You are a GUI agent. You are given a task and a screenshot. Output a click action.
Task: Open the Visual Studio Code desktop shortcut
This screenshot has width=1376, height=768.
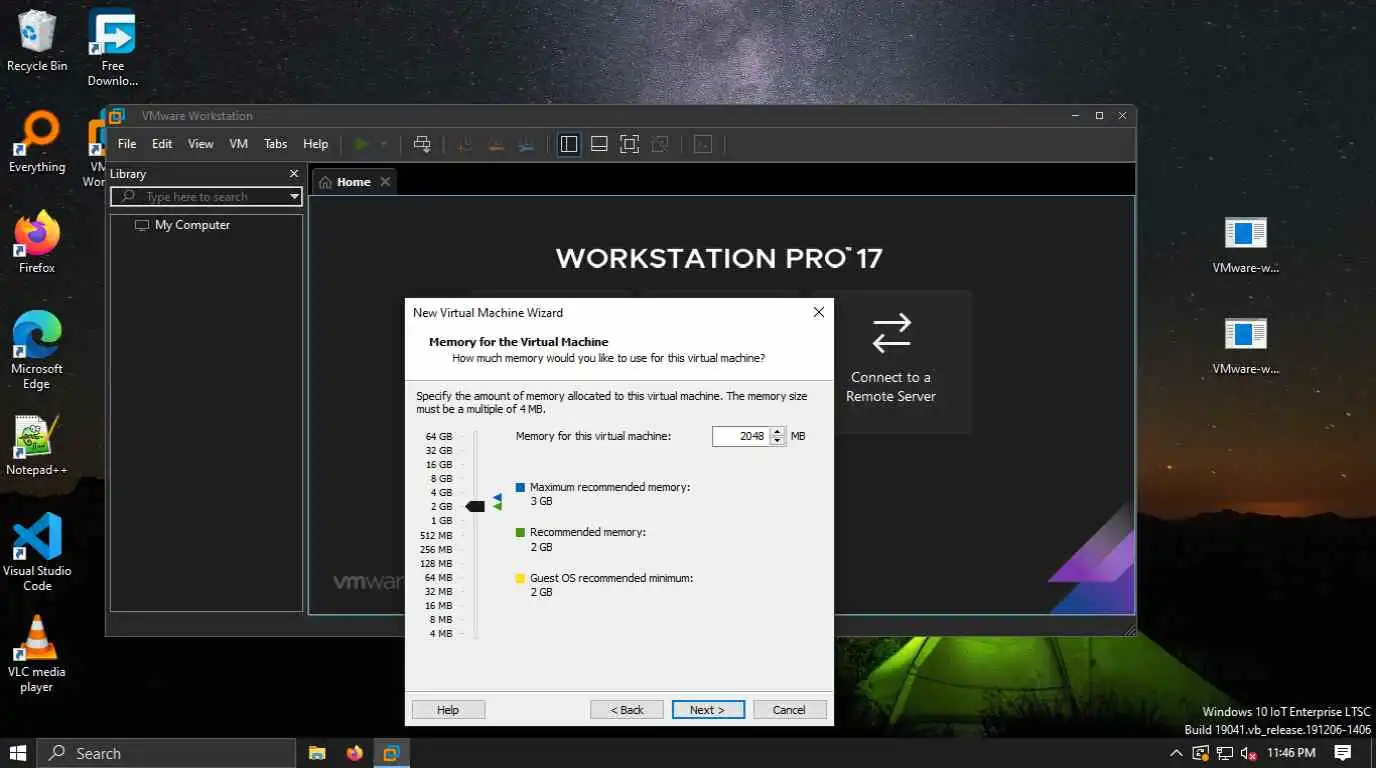(x=37, y=552)
